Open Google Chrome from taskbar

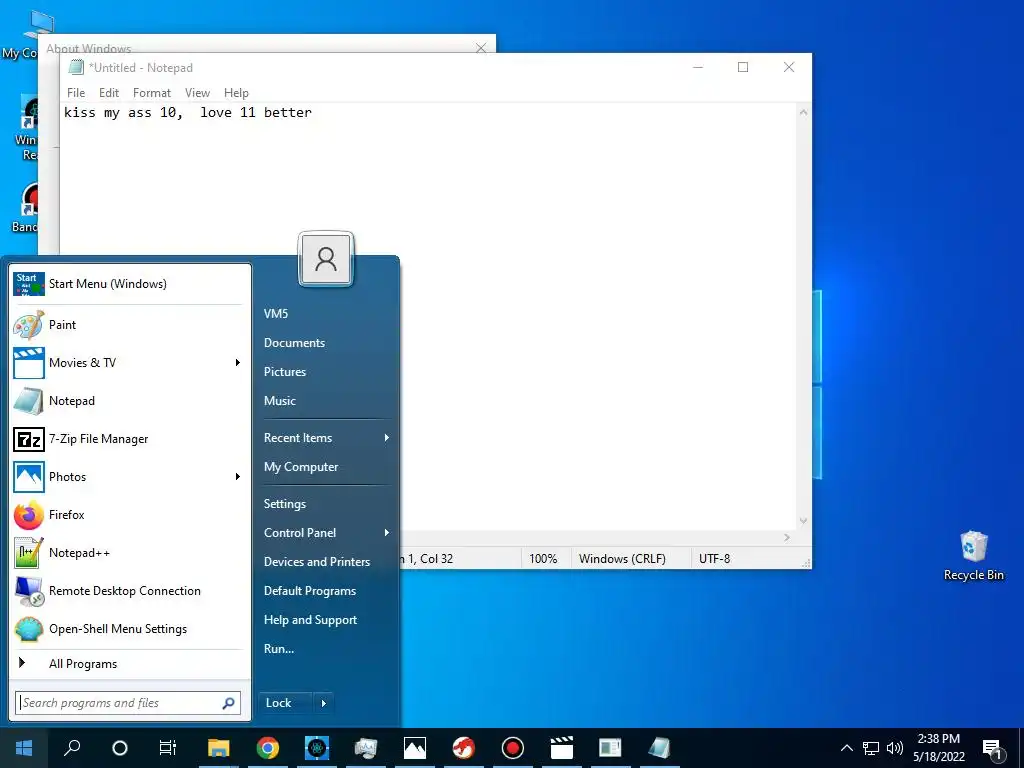tap(268, 748)
